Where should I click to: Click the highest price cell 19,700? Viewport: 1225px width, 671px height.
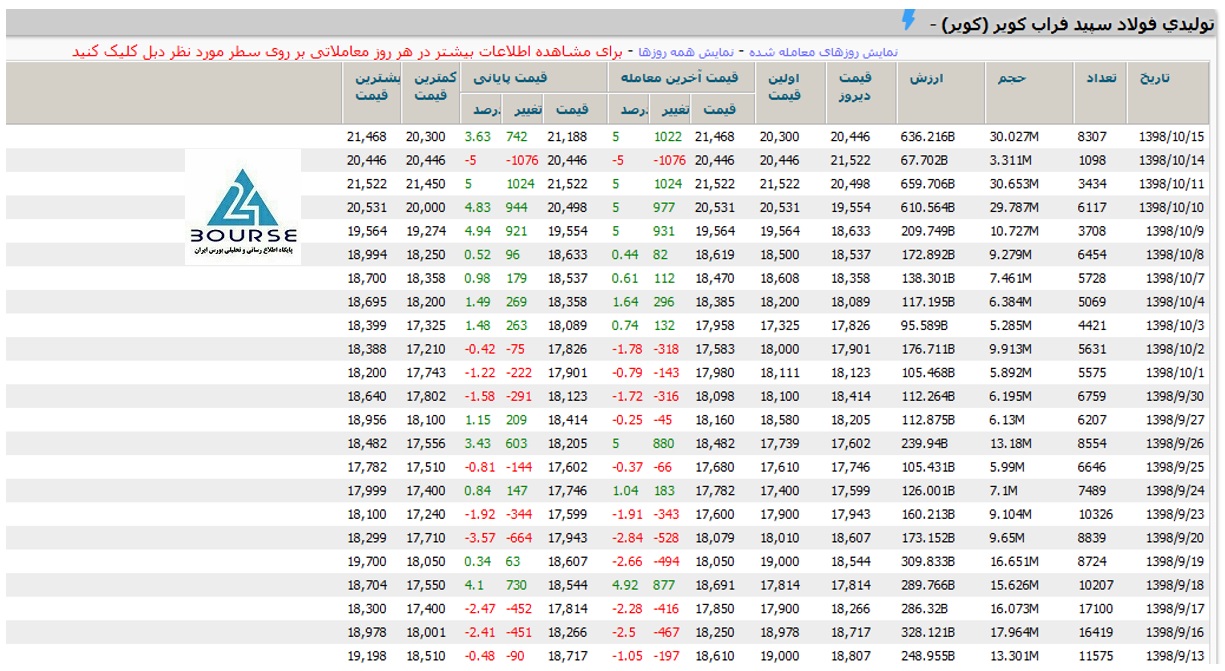tap(367, 561)
